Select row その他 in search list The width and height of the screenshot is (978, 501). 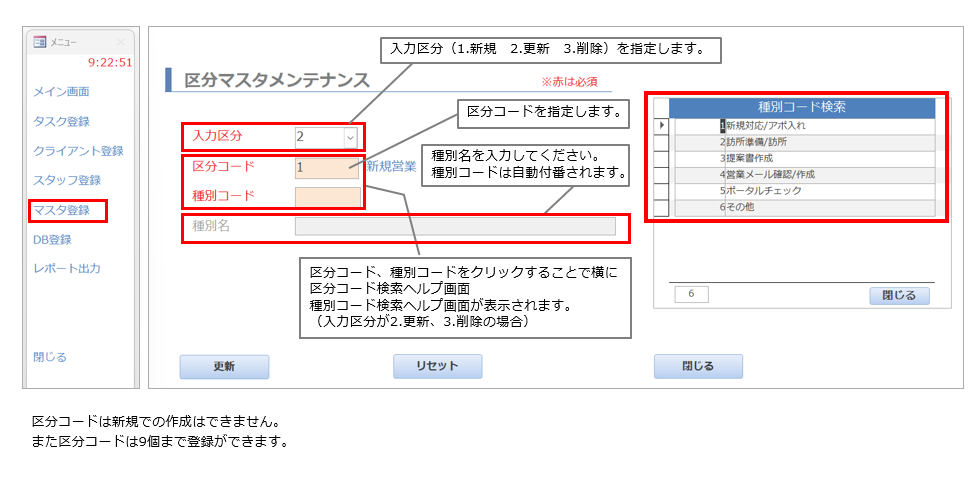805,207
